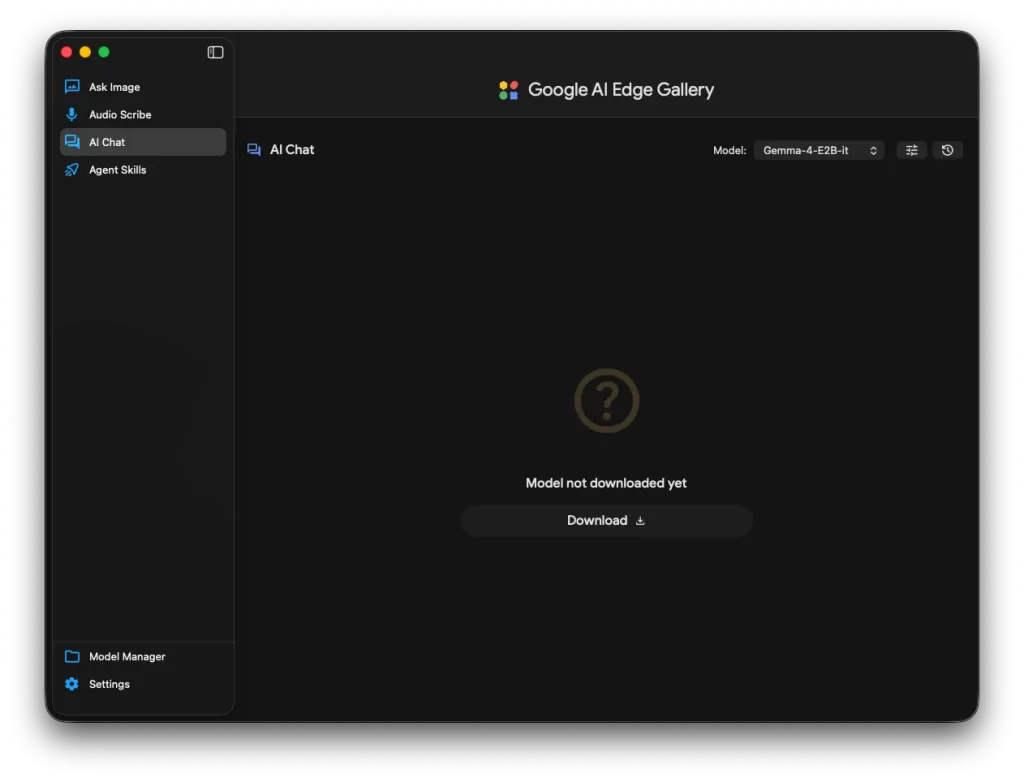The height and width of the screenshot is (782, 1024).
Task: Open Model Manager
Action: pos(143,657)
